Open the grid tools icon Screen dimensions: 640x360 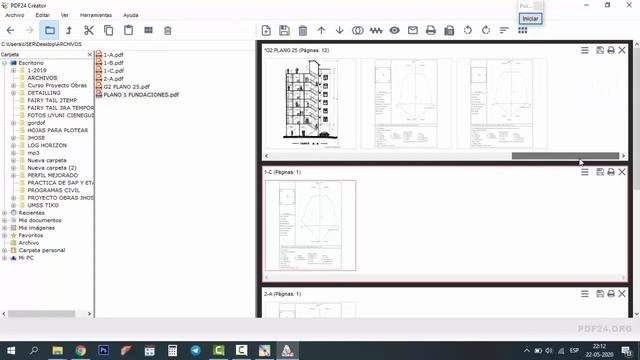pos(522,30)
